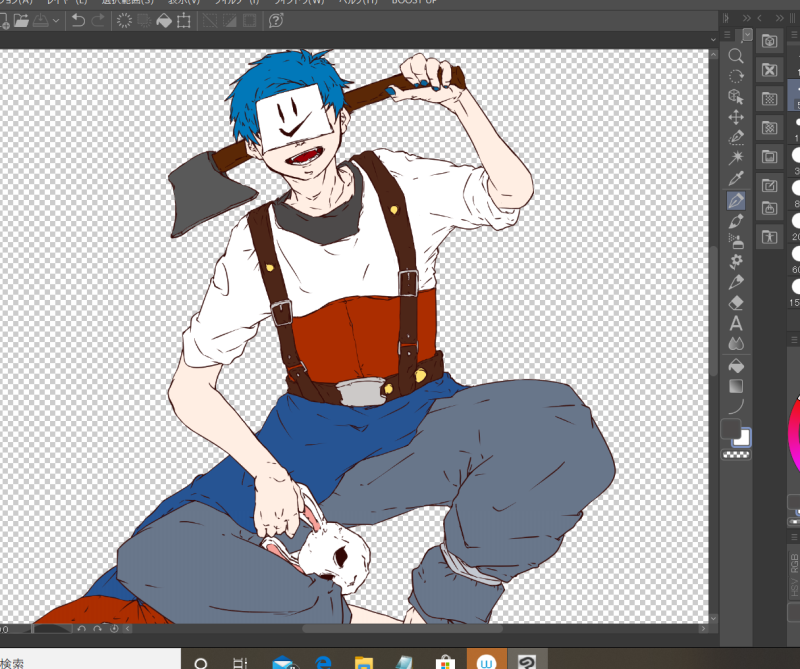Click the main drawing color swatch
The width and height of the screenshot is (800, 669).
point(730,429)
